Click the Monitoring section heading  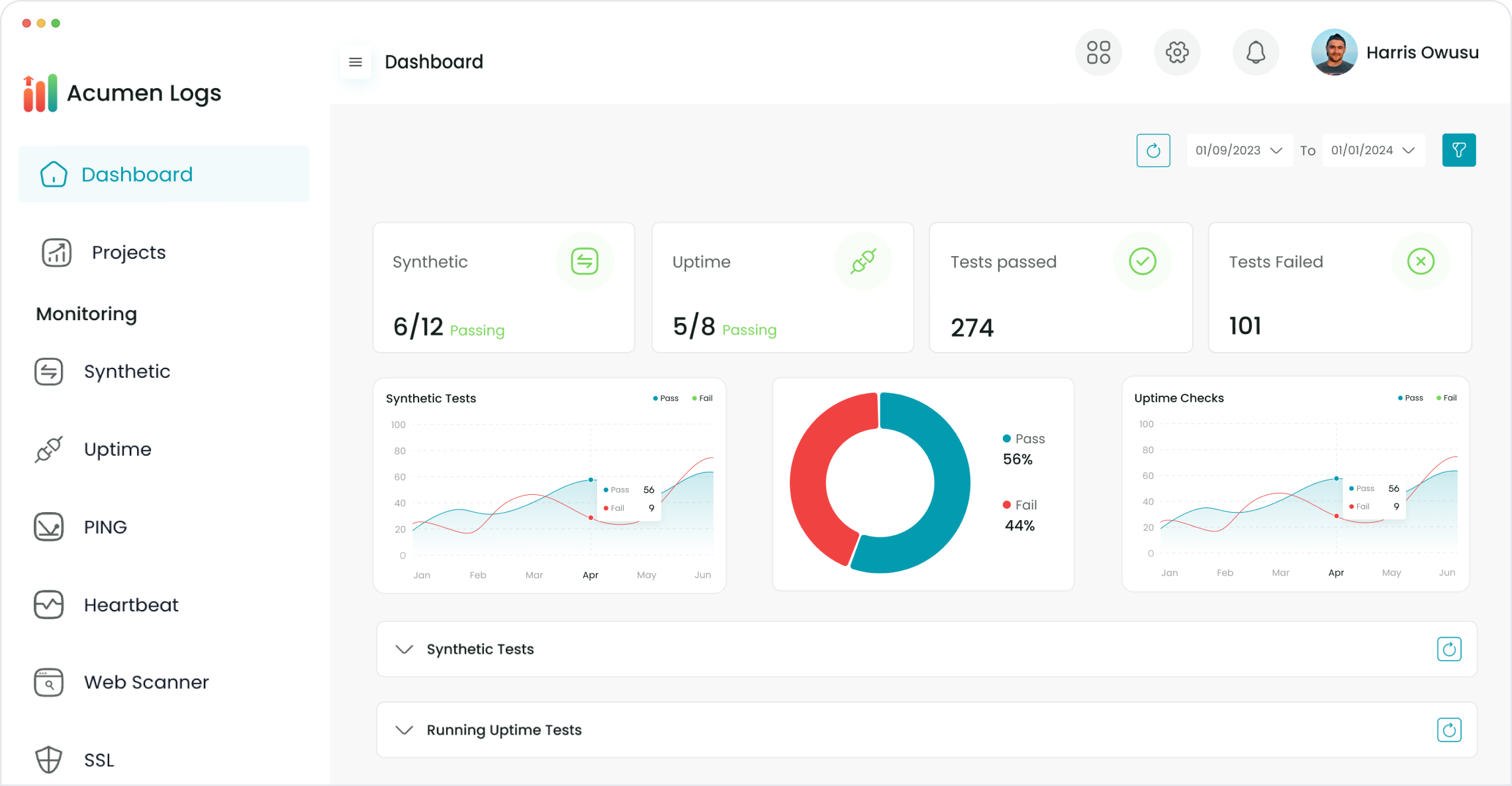(87, 314)
